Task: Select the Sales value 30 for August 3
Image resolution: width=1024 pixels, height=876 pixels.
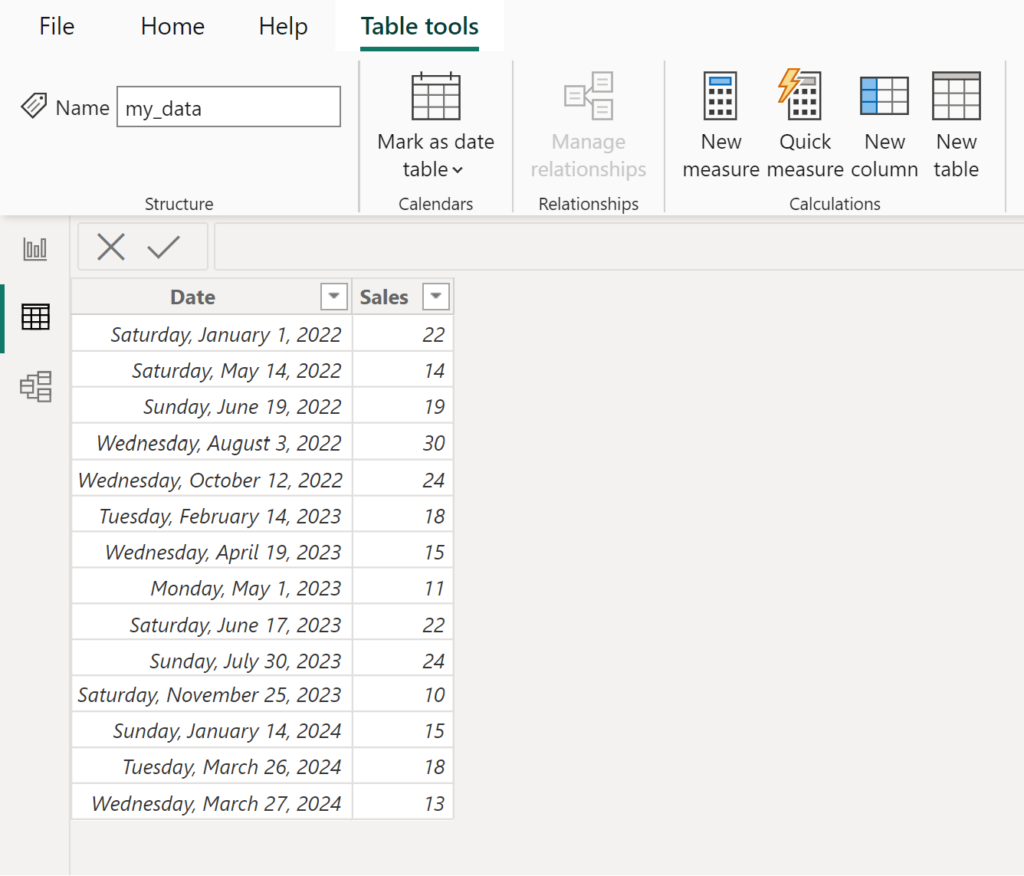Action: (x=428, y=442)
